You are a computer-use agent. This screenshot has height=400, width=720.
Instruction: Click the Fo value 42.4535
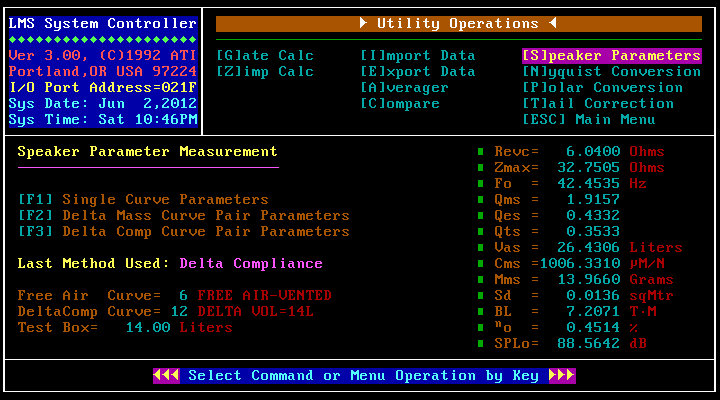point(589,184)
